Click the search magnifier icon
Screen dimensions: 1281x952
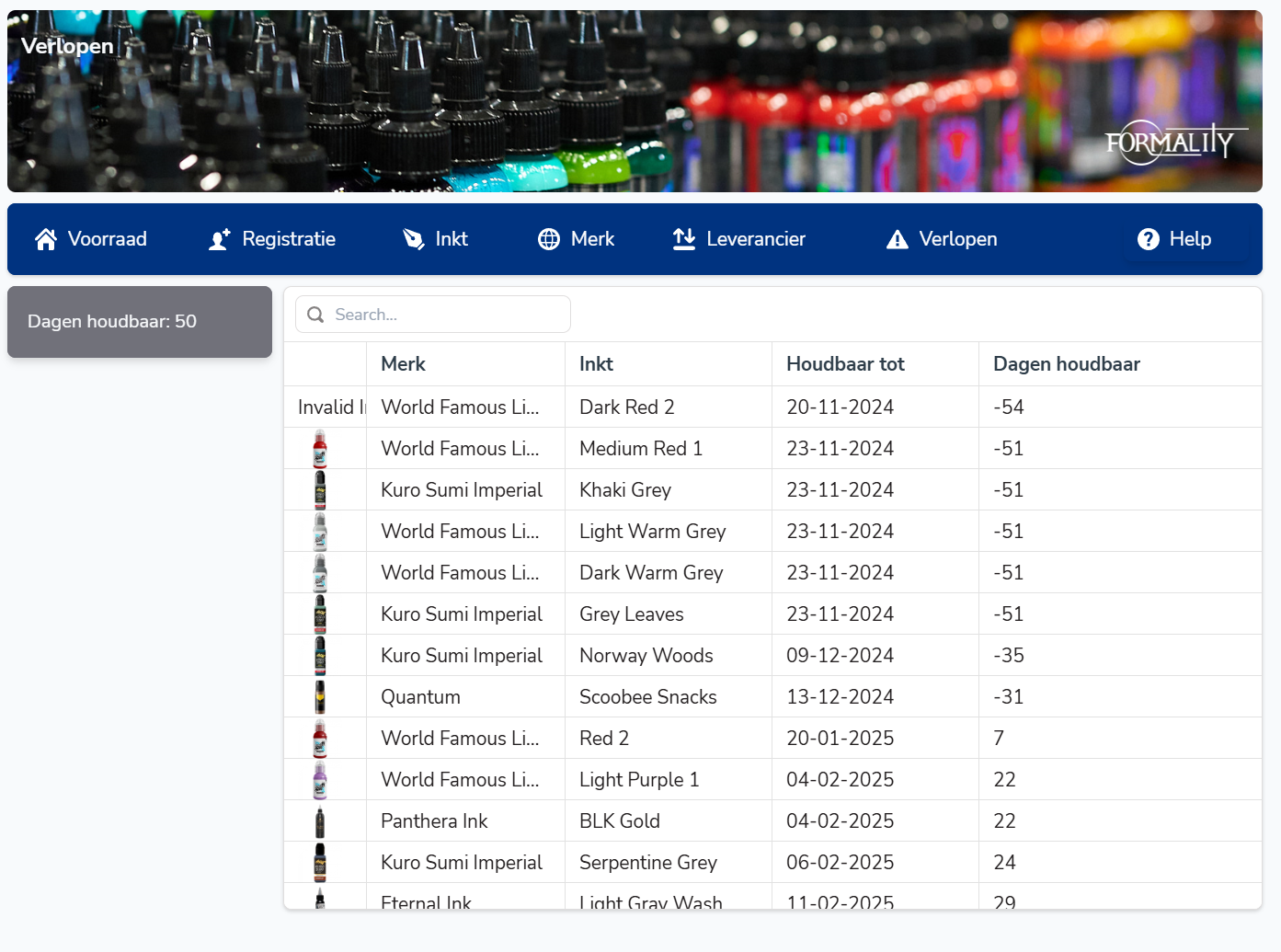coord(315,315)
